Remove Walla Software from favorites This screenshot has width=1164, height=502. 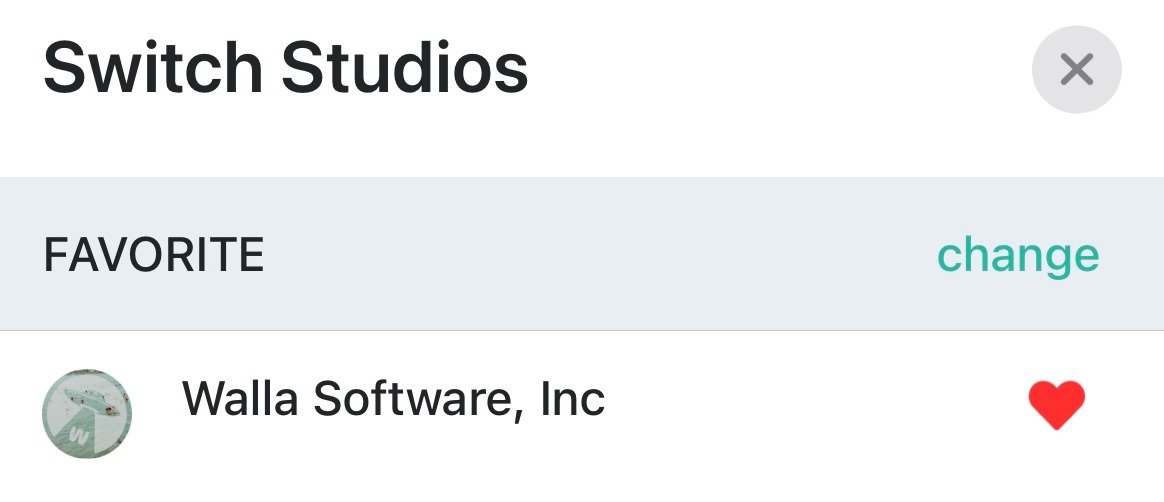pos(1056,406)
